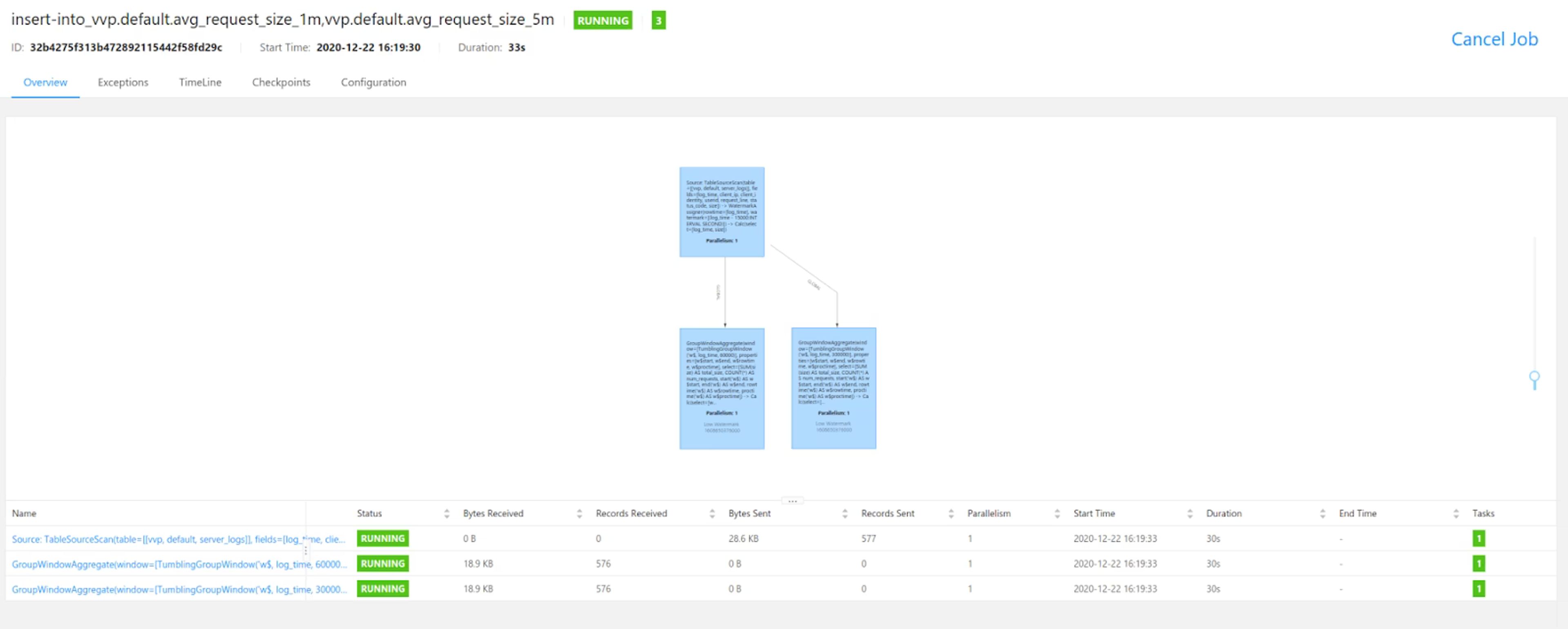Click tasks badge in 30000 GroupWindowAggregate row
The width and height of the screenshot is (1568, 629).
pyautogui.click(x=1479, y=588)
